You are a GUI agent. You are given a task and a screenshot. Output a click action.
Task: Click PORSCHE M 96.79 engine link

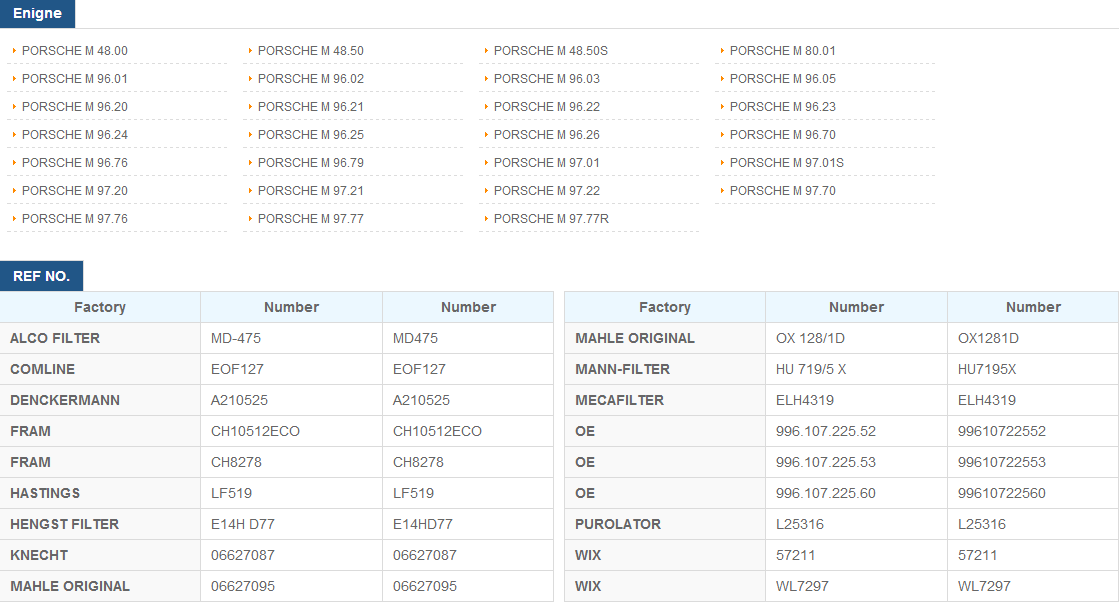click(x=310, y=163)
